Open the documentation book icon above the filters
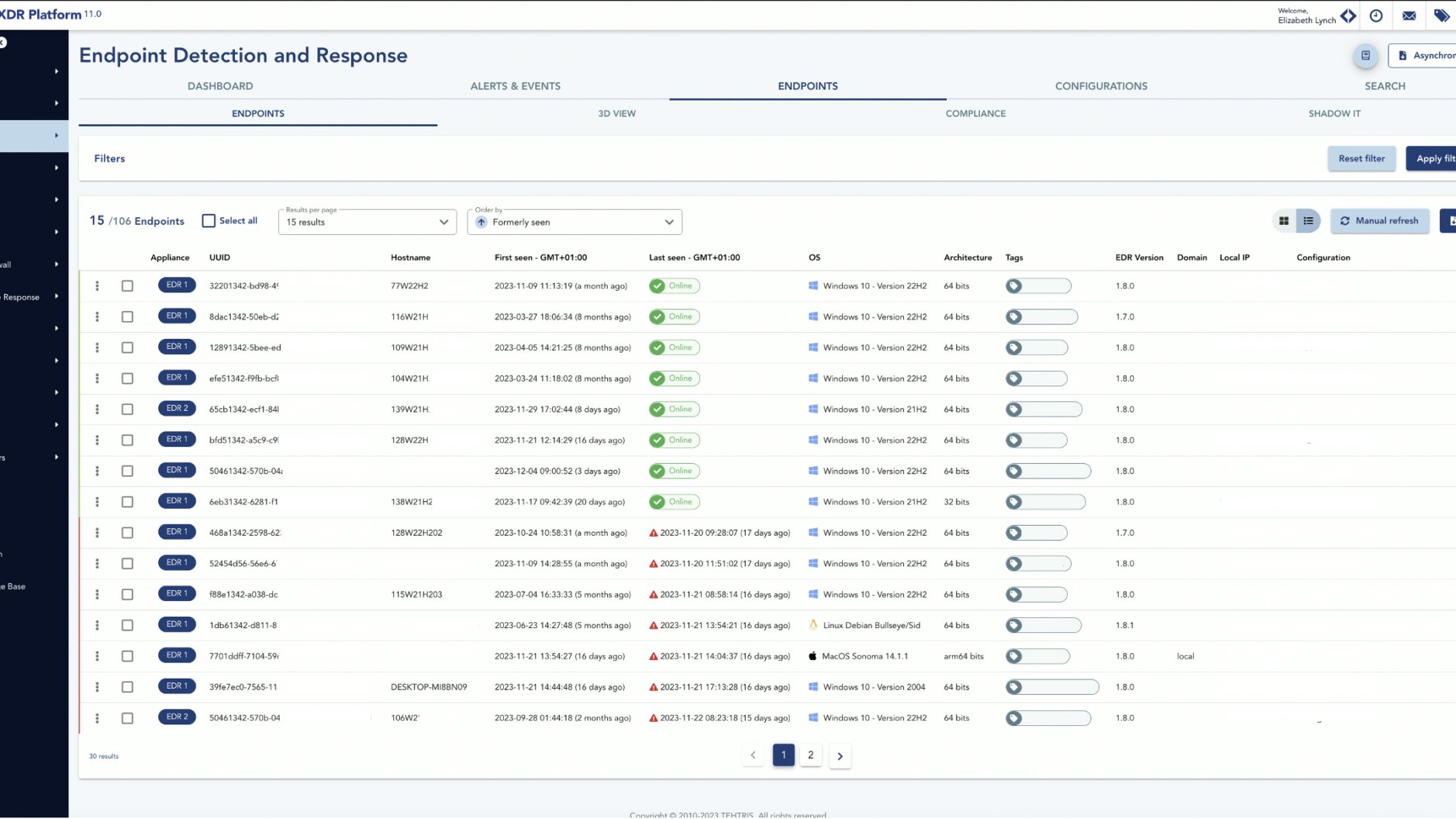The image size is (1456, 819). click(1365, 55)
